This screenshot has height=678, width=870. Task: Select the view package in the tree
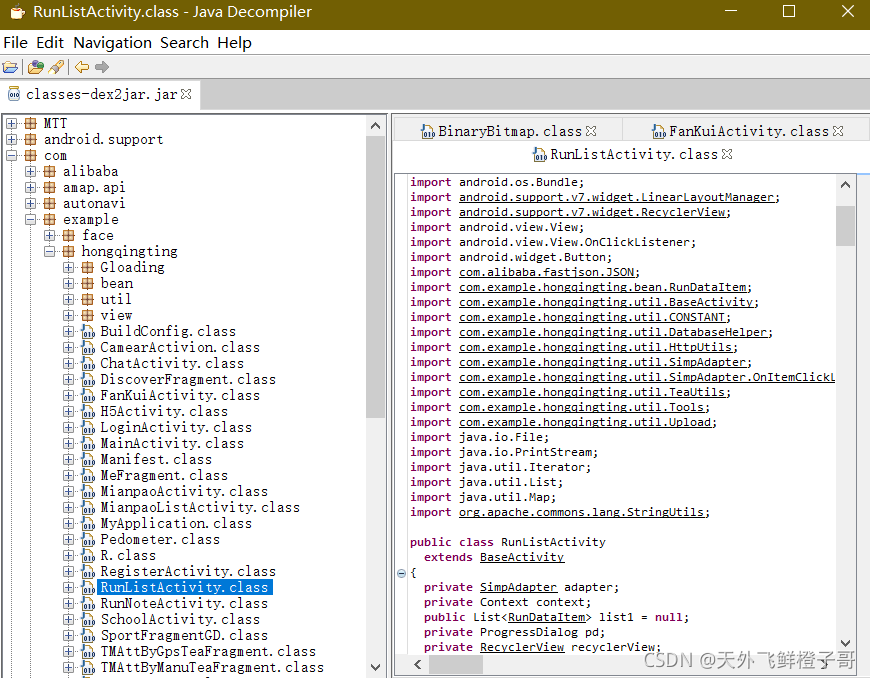(x=116, y=316)
